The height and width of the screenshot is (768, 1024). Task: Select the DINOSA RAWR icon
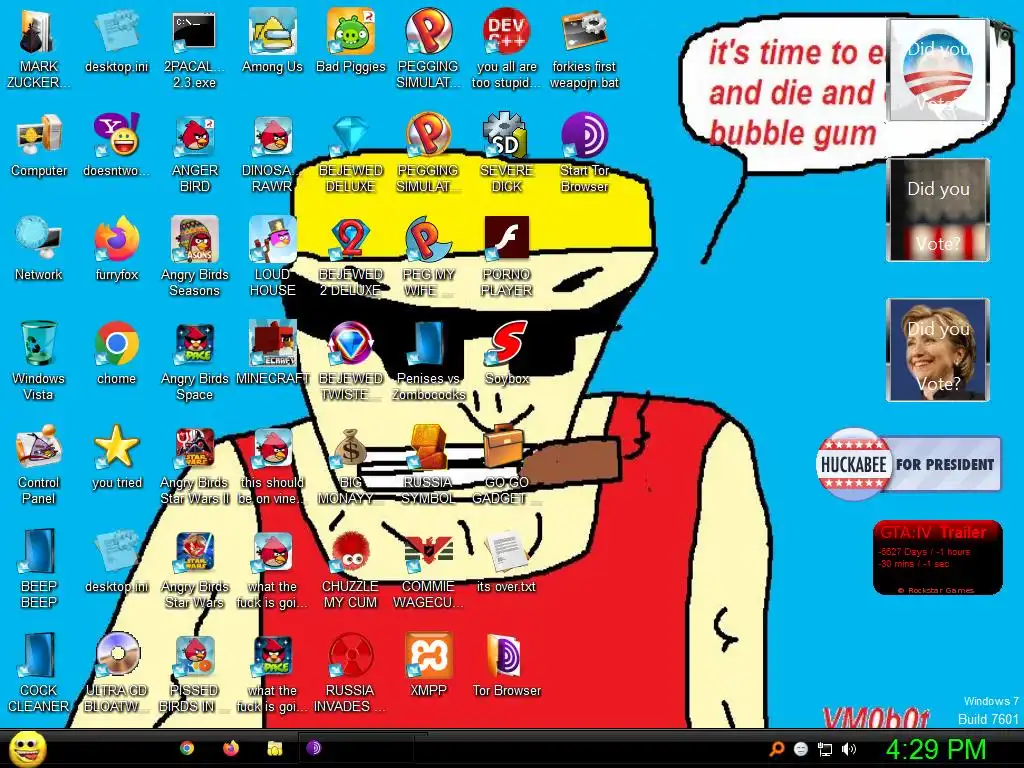point(272,153)
